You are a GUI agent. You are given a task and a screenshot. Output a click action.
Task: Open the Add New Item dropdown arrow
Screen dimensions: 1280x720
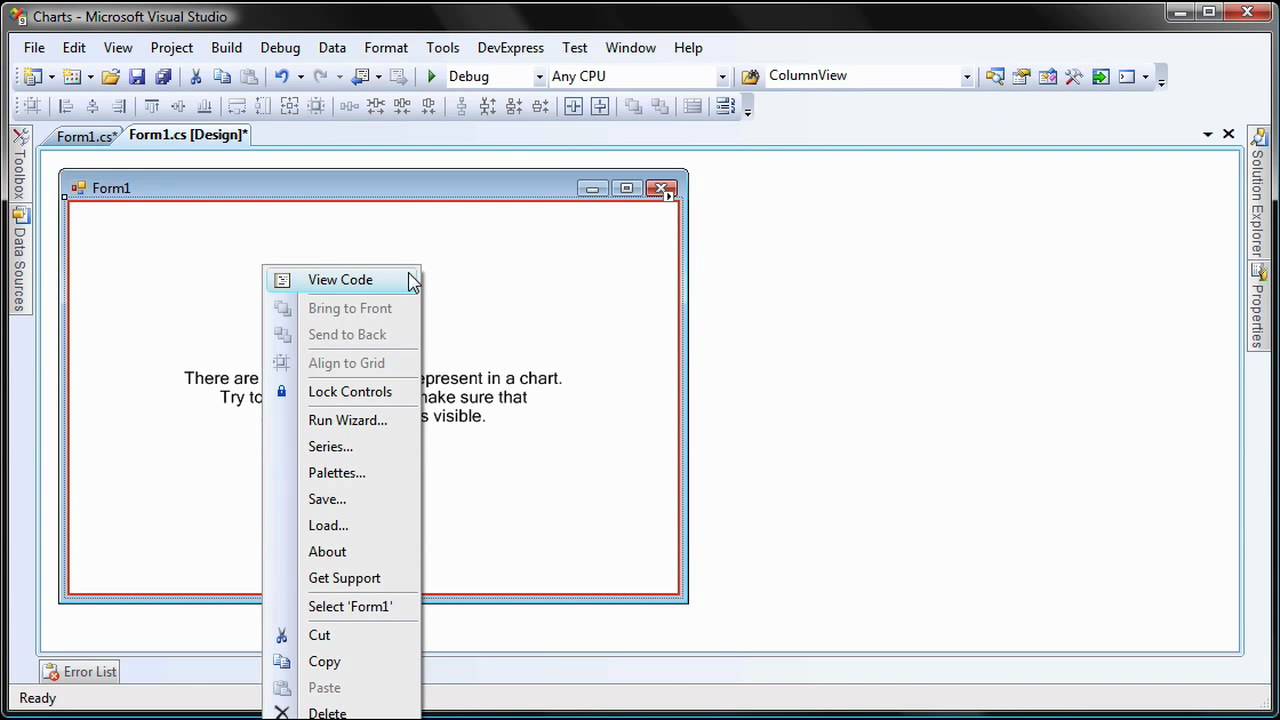(x=90, y=76)
